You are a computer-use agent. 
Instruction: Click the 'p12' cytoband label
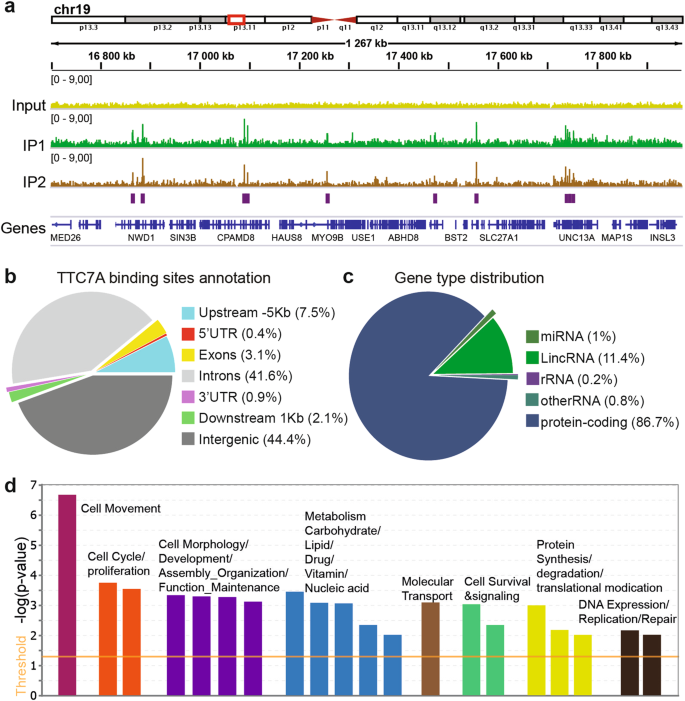288,28
